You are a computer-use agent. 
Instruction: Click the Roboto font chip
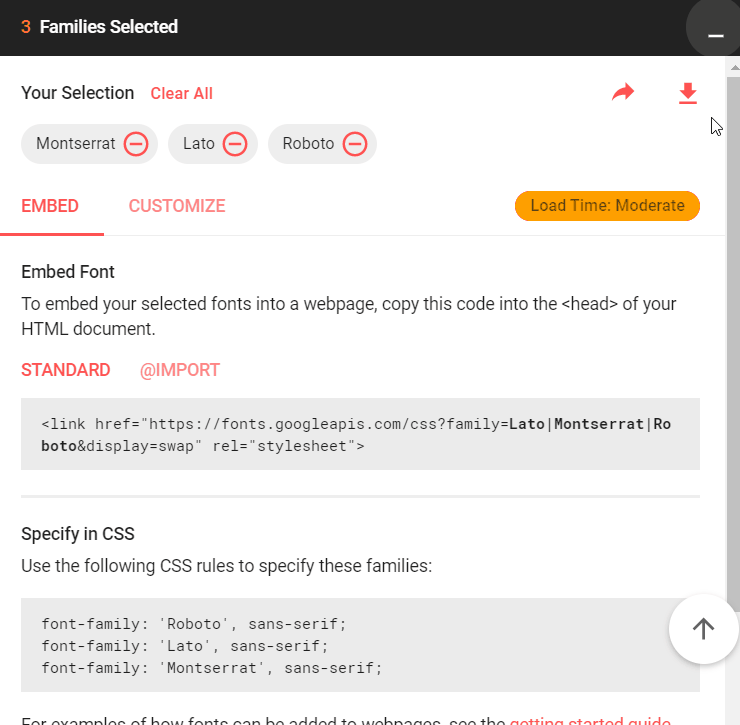point(308,144)
